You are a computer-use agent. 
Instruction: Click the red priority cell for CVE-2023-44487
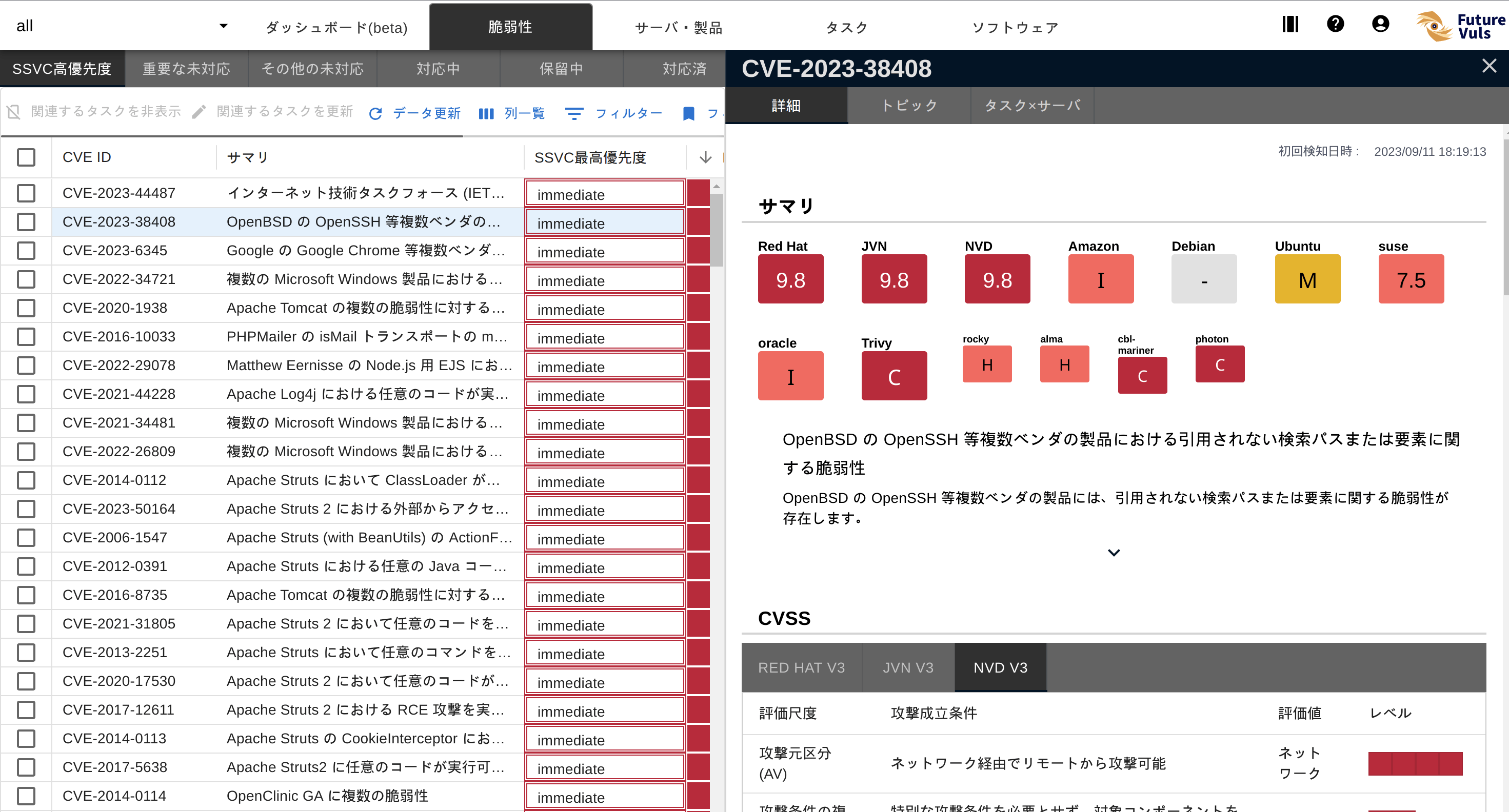[698, 193]
